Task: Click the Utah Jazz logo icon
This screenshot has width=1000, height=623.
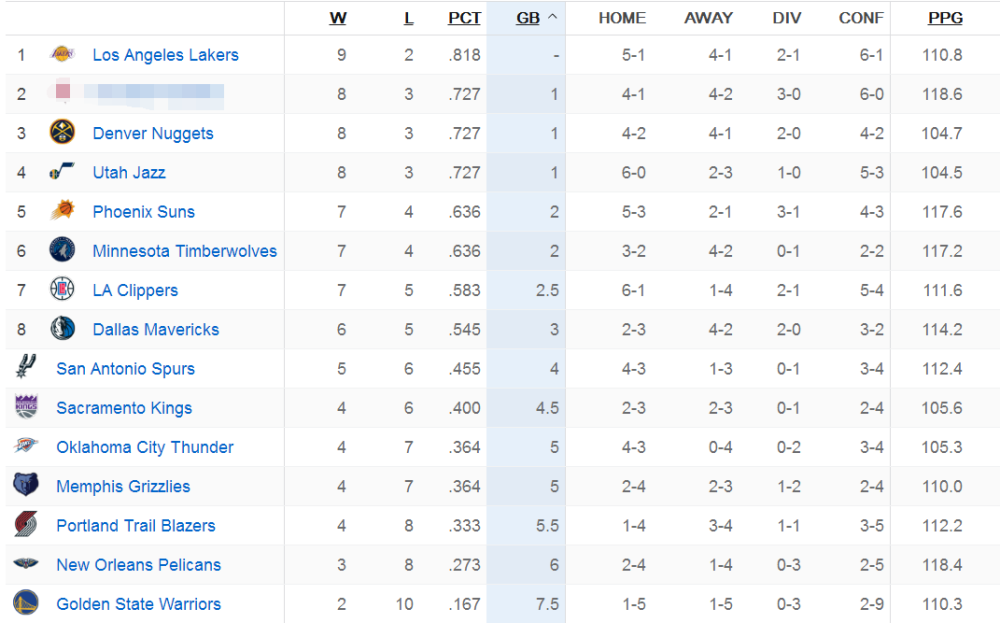Action: (62, 172)
